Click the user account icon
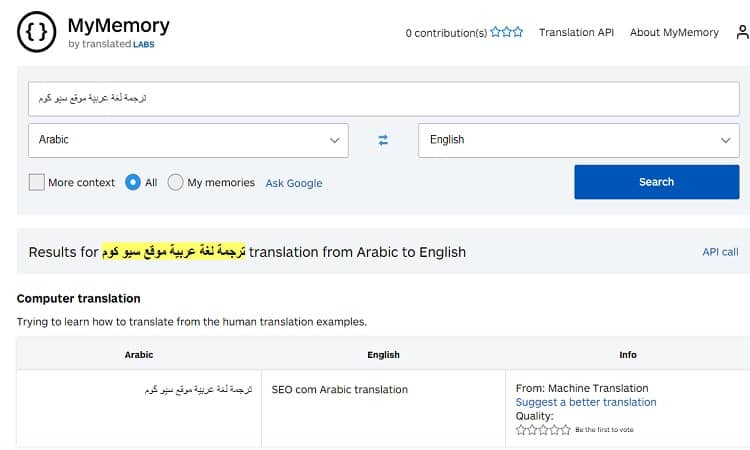Screen dimensions: 750x450 tap(742, 32)
